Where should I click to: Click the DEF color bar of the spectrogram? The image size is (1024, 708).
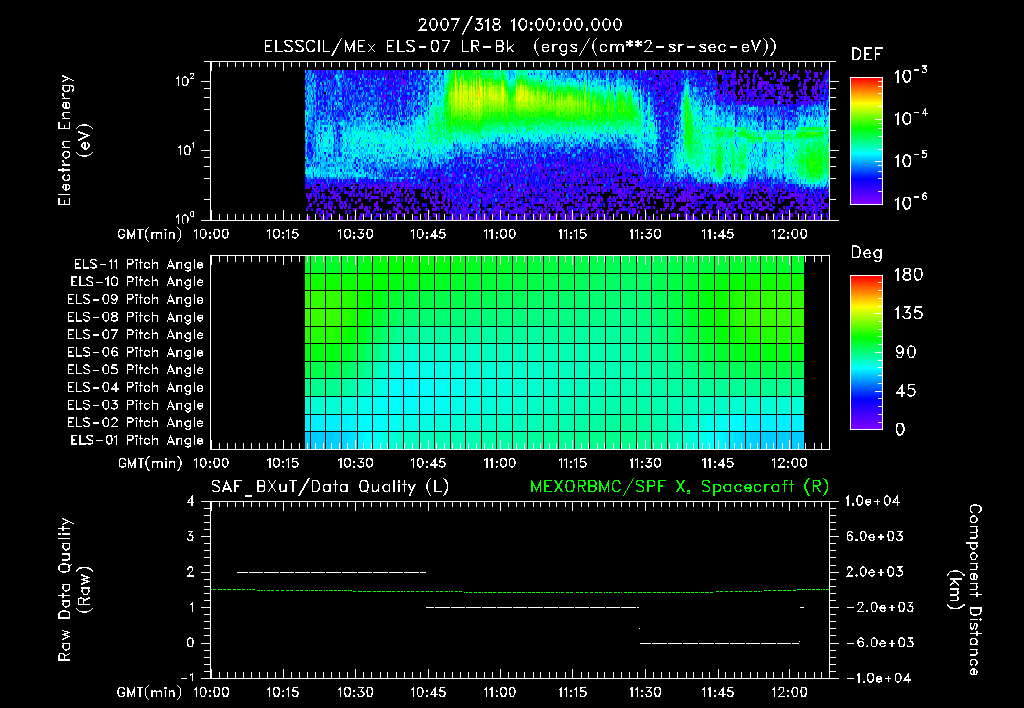tap(866, 141)
